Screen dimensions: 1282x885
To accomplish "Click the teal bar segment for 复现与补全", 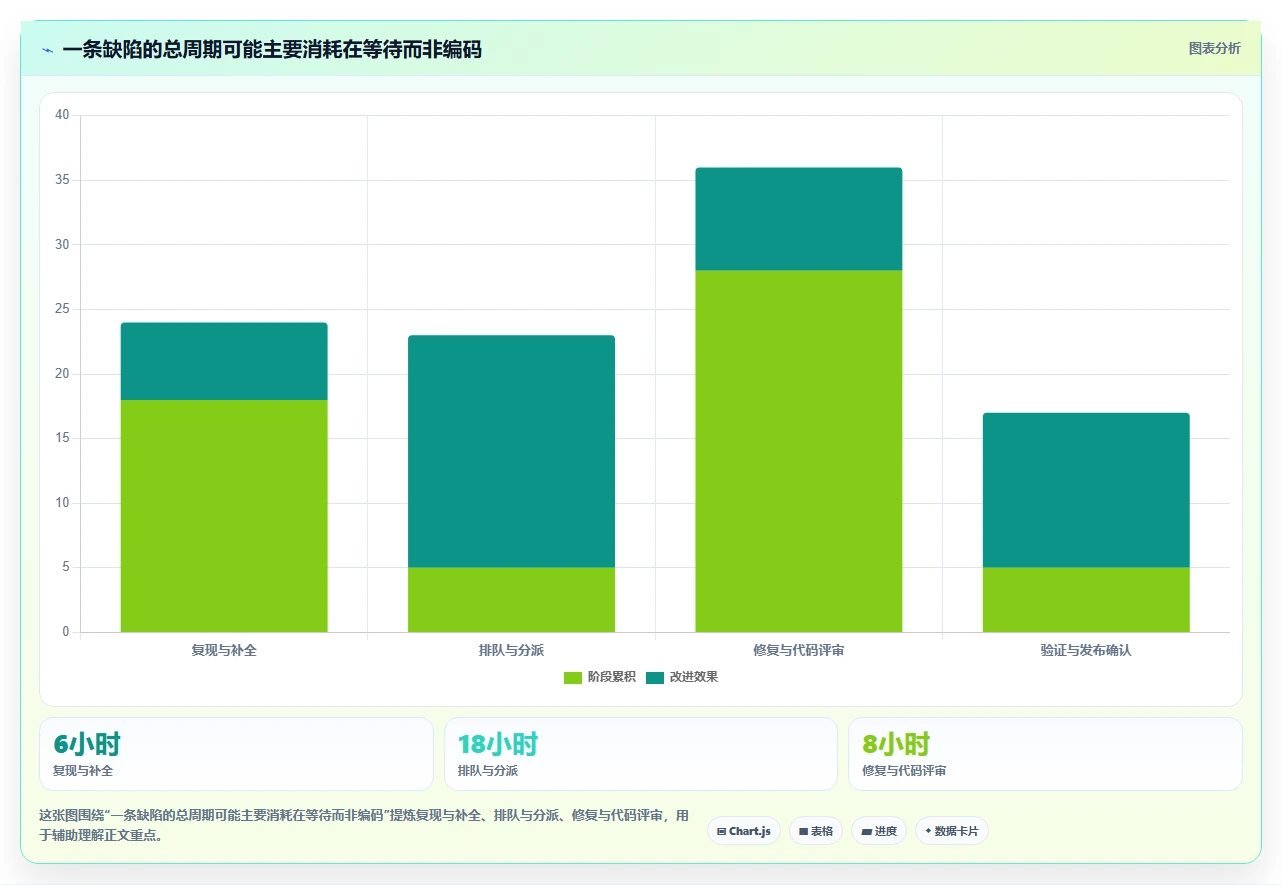I will click(x=224, y=361).
